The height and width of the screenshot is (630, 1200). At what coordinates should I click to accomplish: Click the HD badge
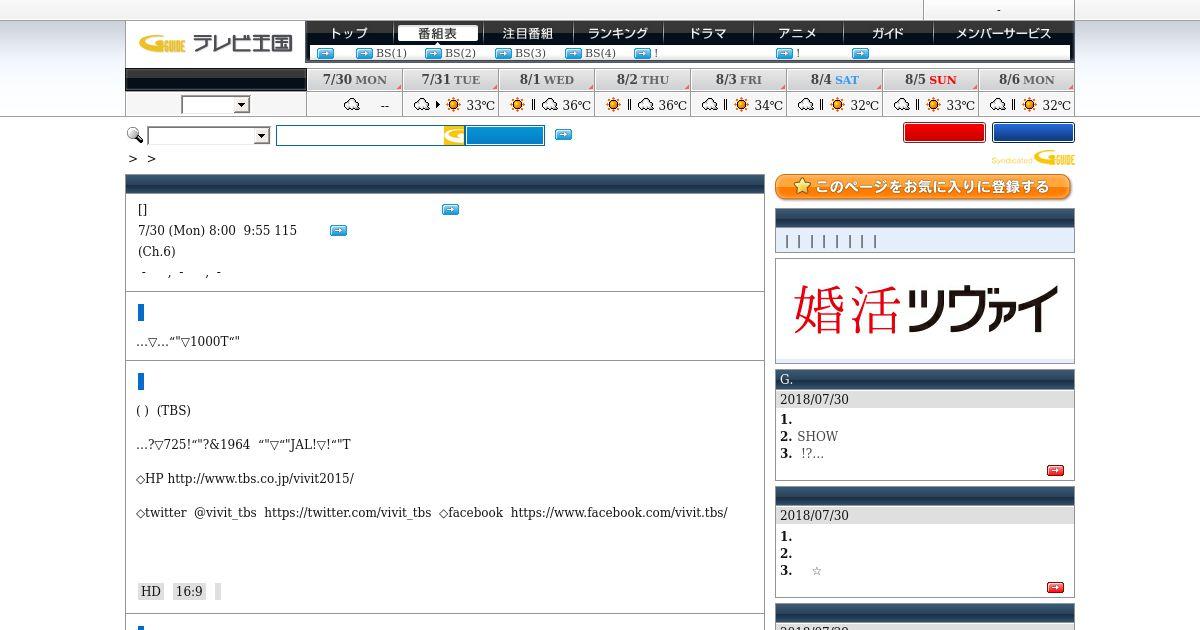150,591
